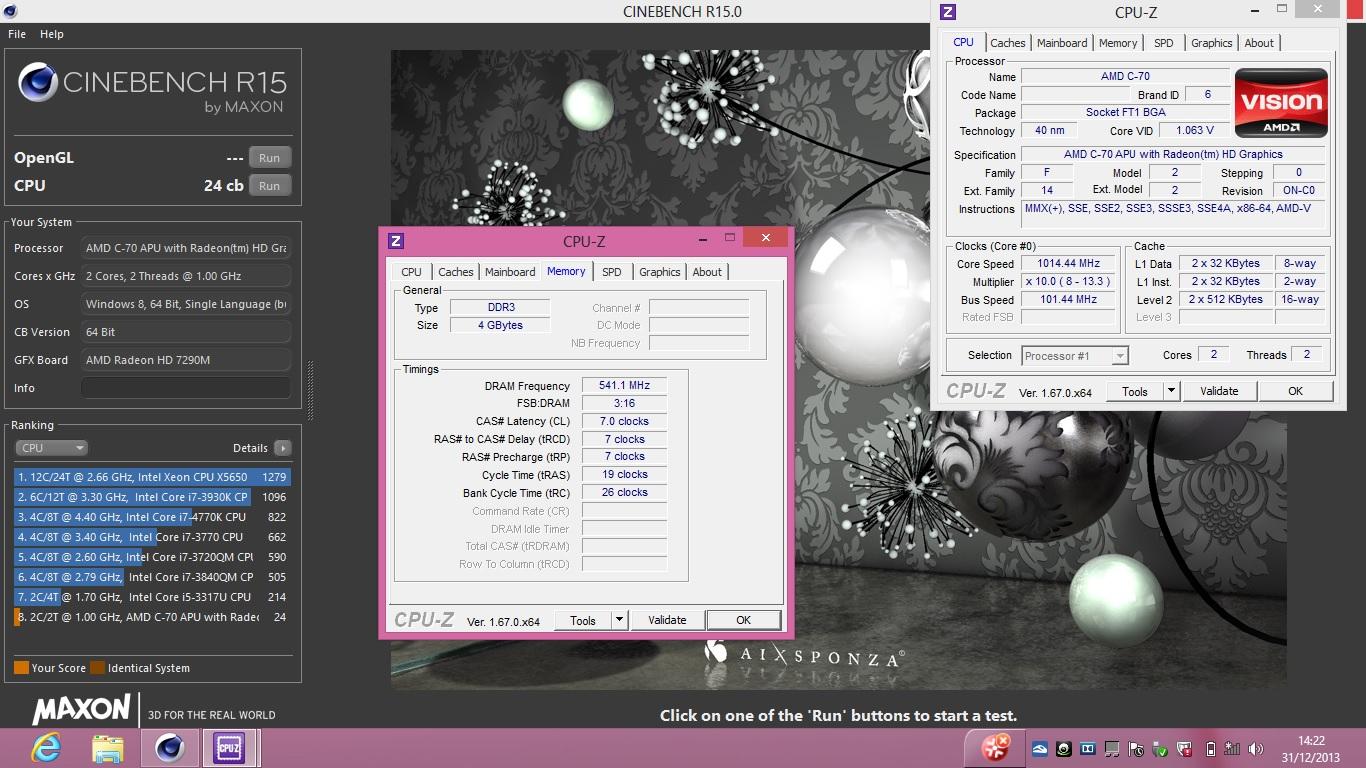This screenshot has height=768, width=1366.
Task: Click the battery status tray icon
Action: tap(1211, 749)
